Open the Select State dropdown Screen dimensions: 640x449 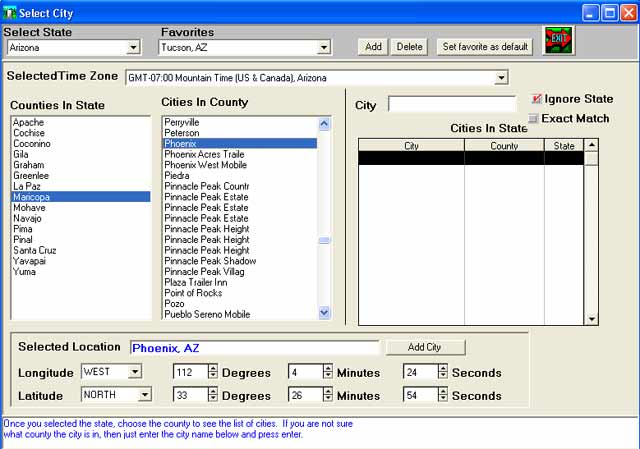coord(133,47)
